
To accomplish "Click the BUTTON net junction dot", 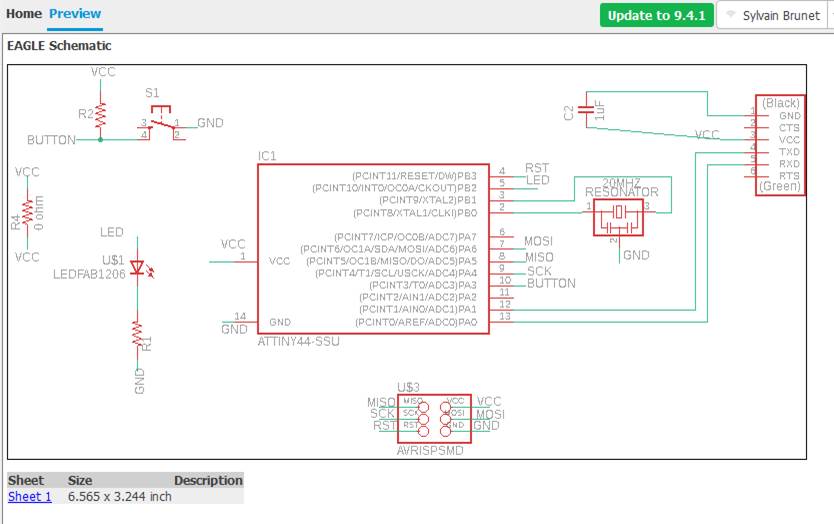I will (101, 140).
